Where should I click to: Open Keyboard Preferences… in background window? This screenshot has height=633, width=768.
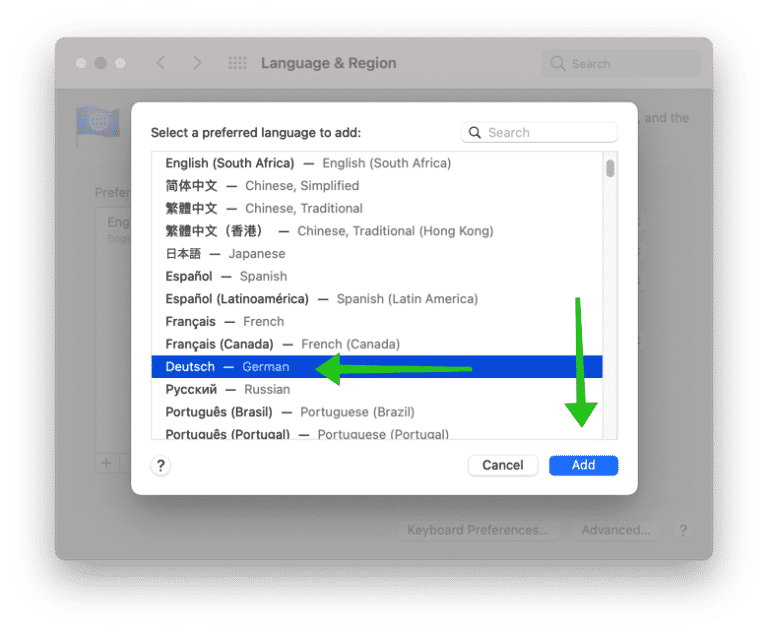(478, 530)
